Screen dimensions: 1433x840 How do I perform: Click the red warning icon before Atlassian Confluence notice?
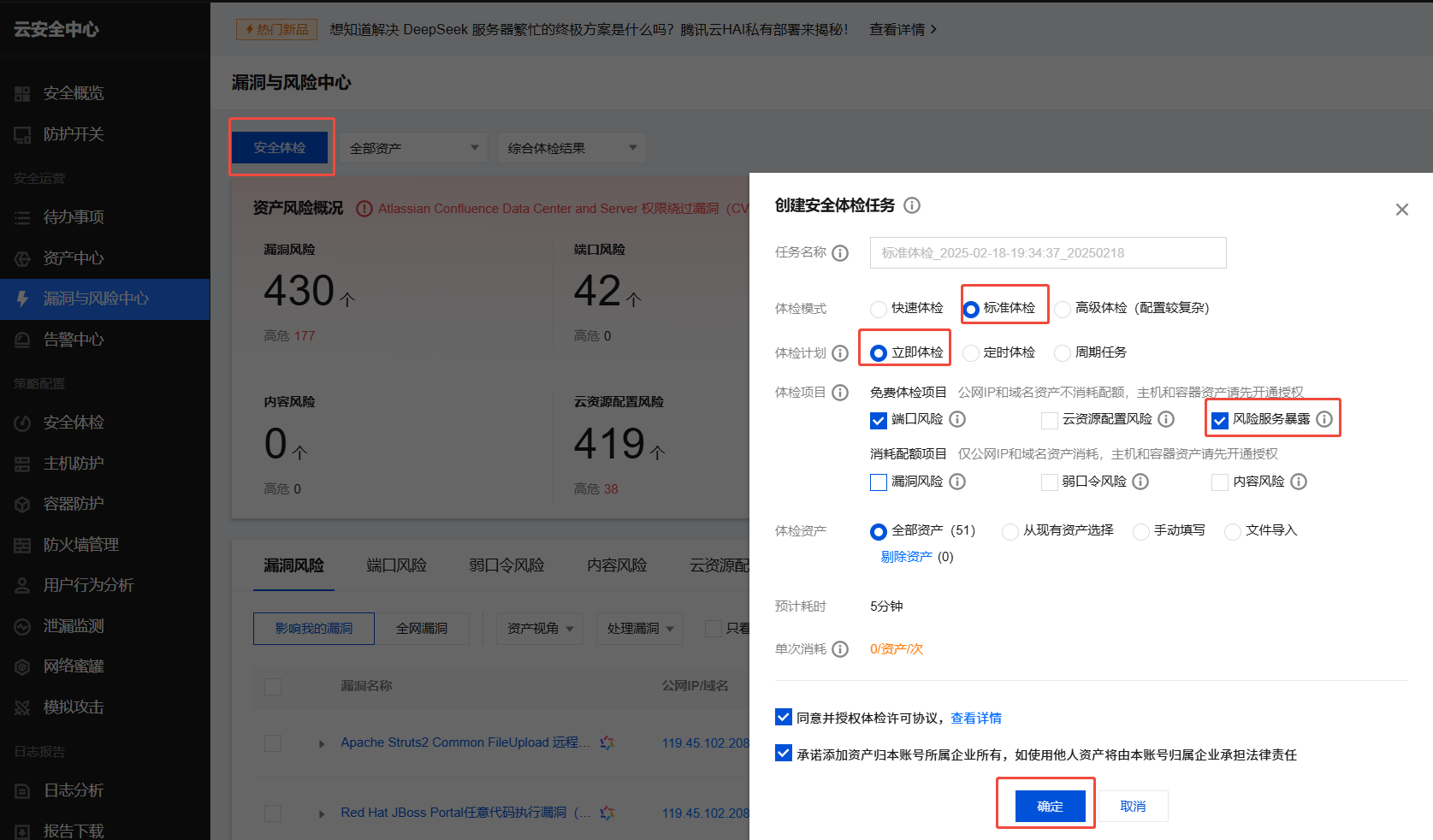(x=364, y=209)
